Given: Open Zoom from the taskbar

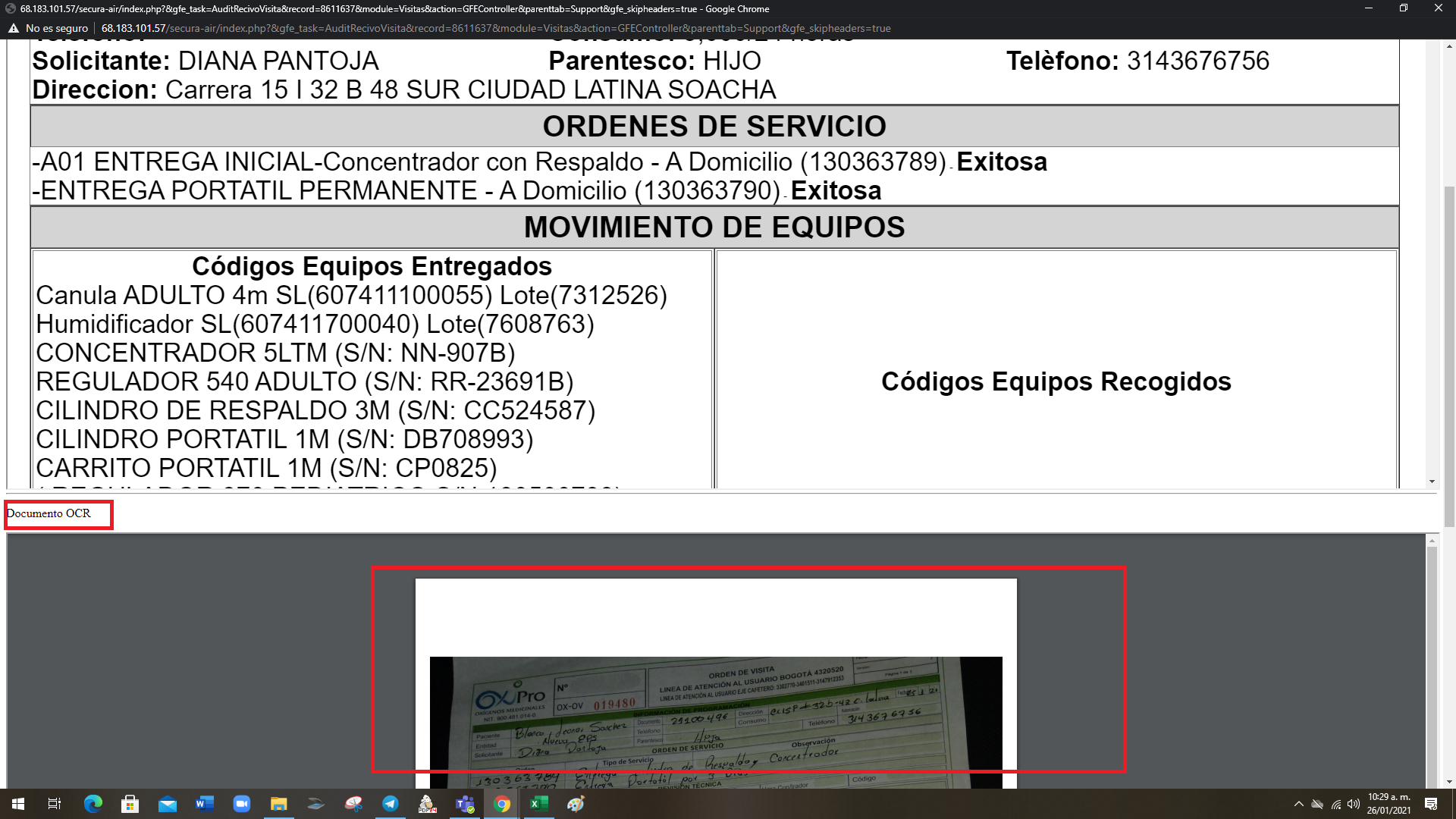Looking at the screenshot, I should (241, 804).
